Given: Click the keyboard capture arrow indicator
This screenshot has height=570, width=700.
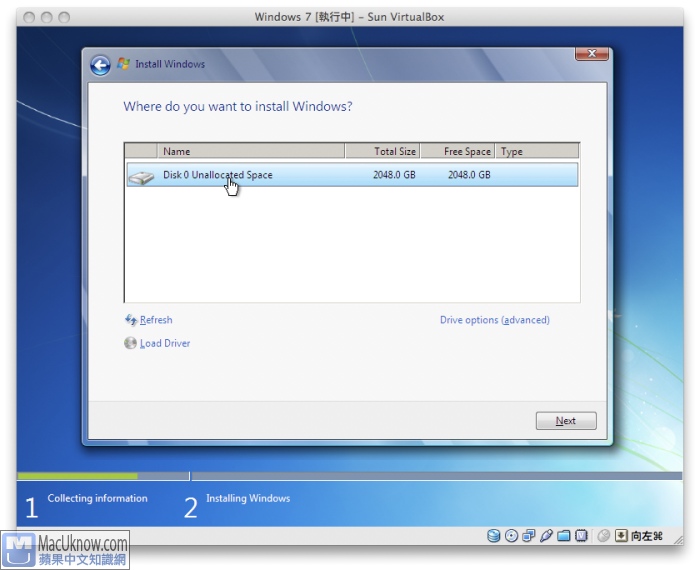Looking at the screenshot, I should (x=621, y=536).
